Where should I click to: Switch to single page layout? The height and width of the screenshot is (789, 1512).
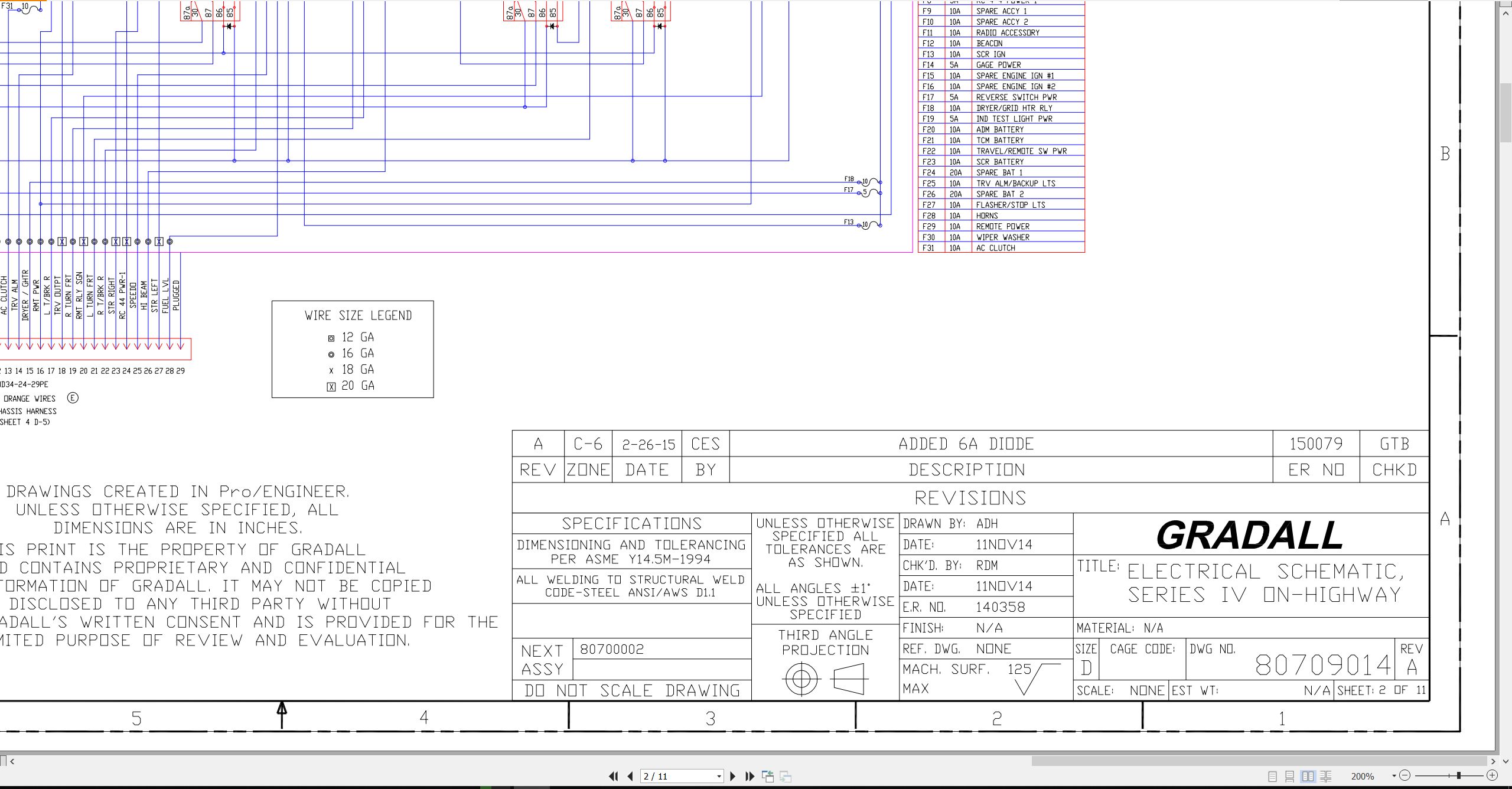click(1272, 776)
